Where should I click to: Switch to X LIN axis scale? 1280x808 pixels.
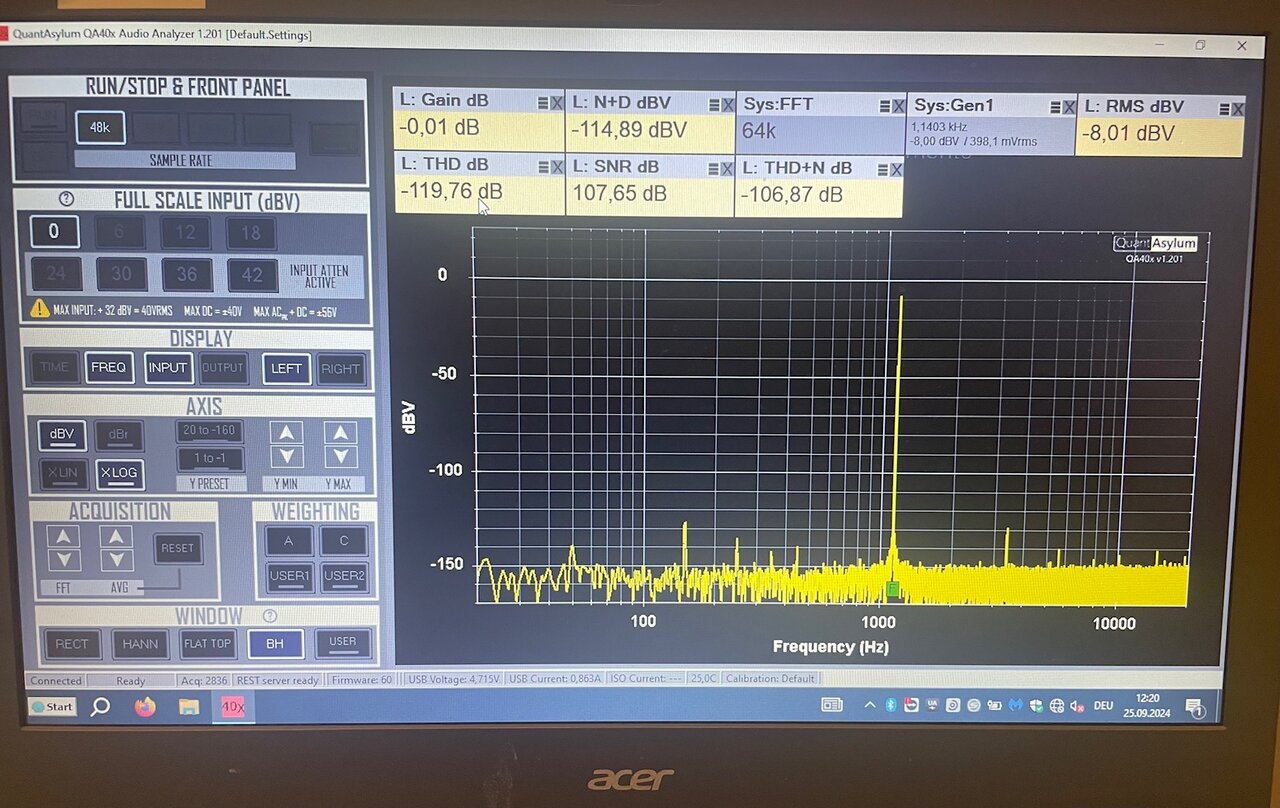coord(62,474)
